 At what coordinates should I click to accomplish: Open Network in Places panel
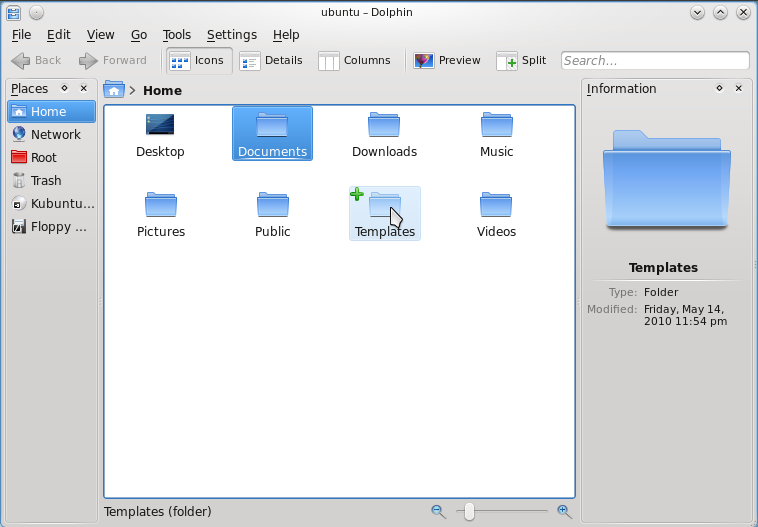pos(55,135)
